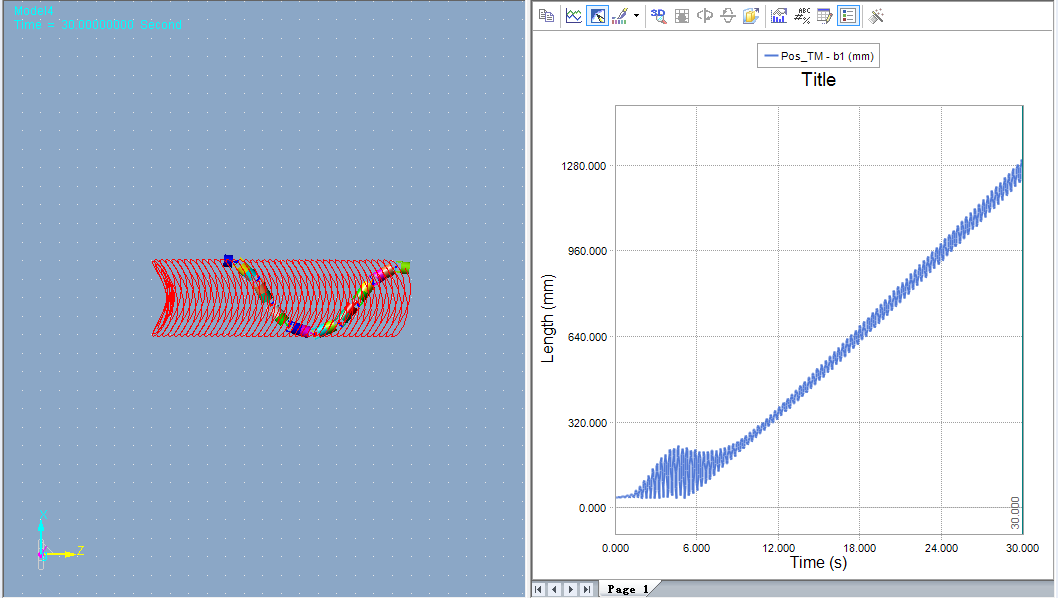The width and height of the screenshot is (1058, 598).
Task: Go to first page arrow button
Action: point(538,589)
